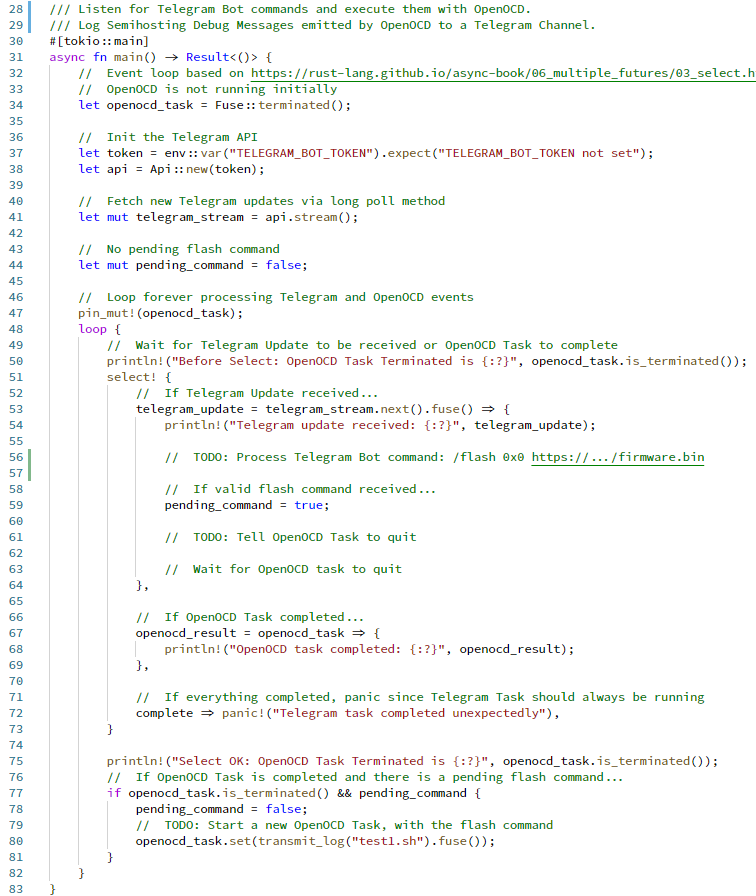
Task: Click the #[tokio::main] attribute
Action: [x=99, y=41]
